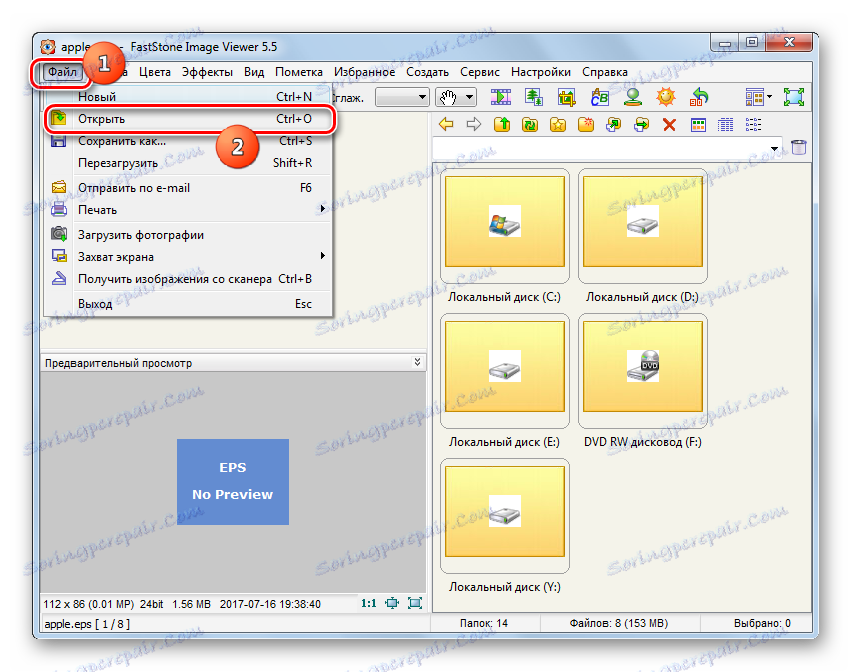Click the green stamp watermark icon
The image size is (852, 672).
coord(632,97)
